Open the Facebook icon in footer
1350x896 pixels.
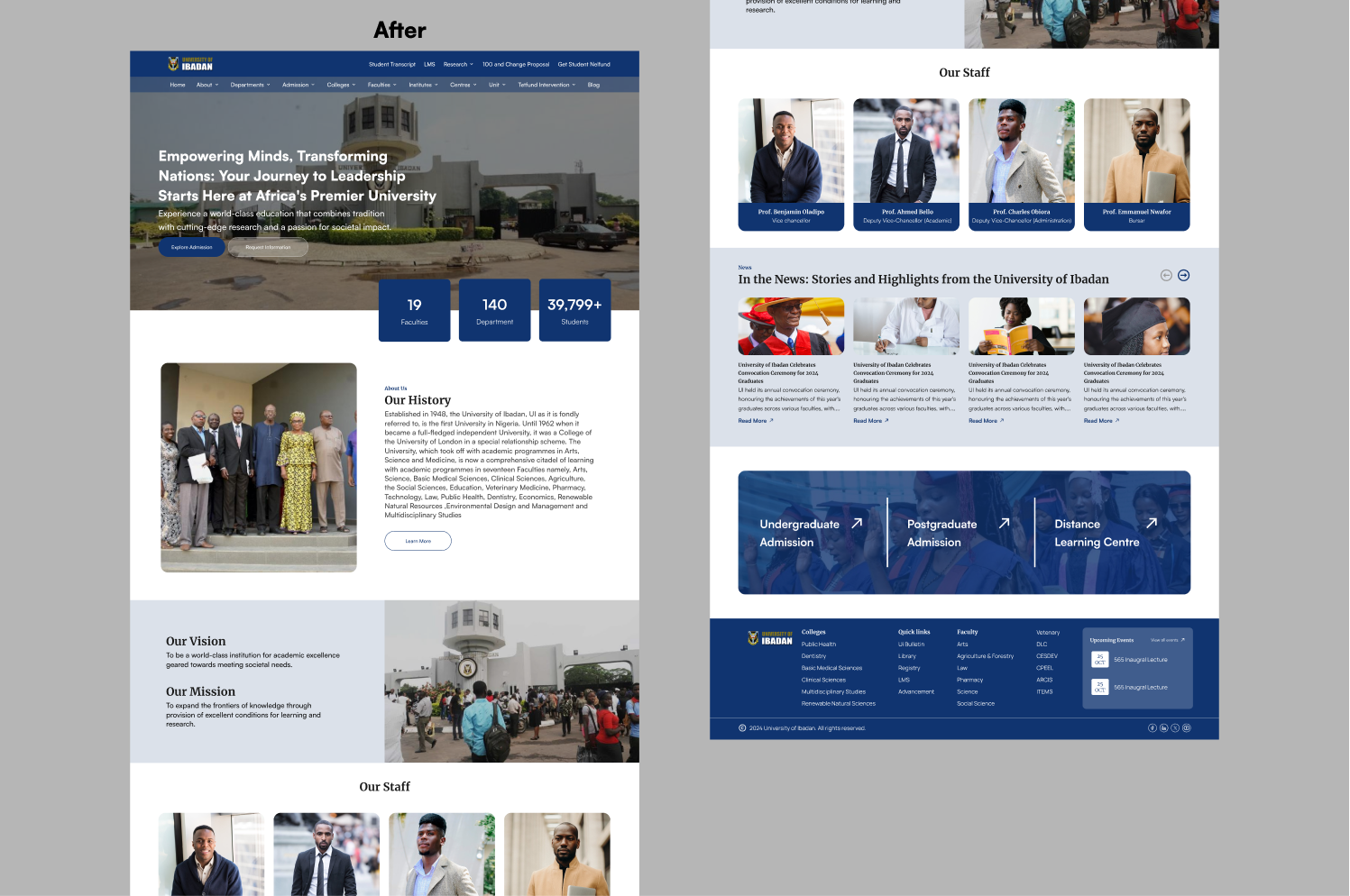[x=1152, y=727]
